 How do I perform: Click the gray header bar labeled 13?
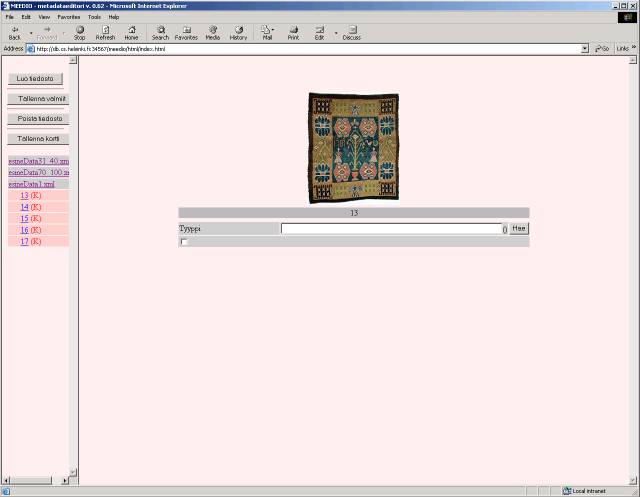click(x=354, y=213)
